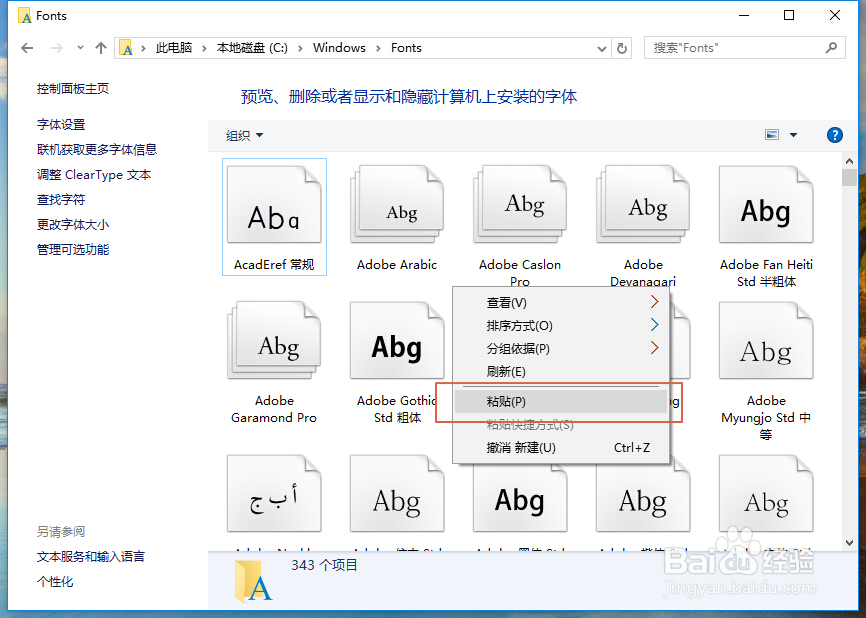The width and height of the screenshot is (866, 618).
Task: Open help with the blue question mark
Action: [835, 135]
